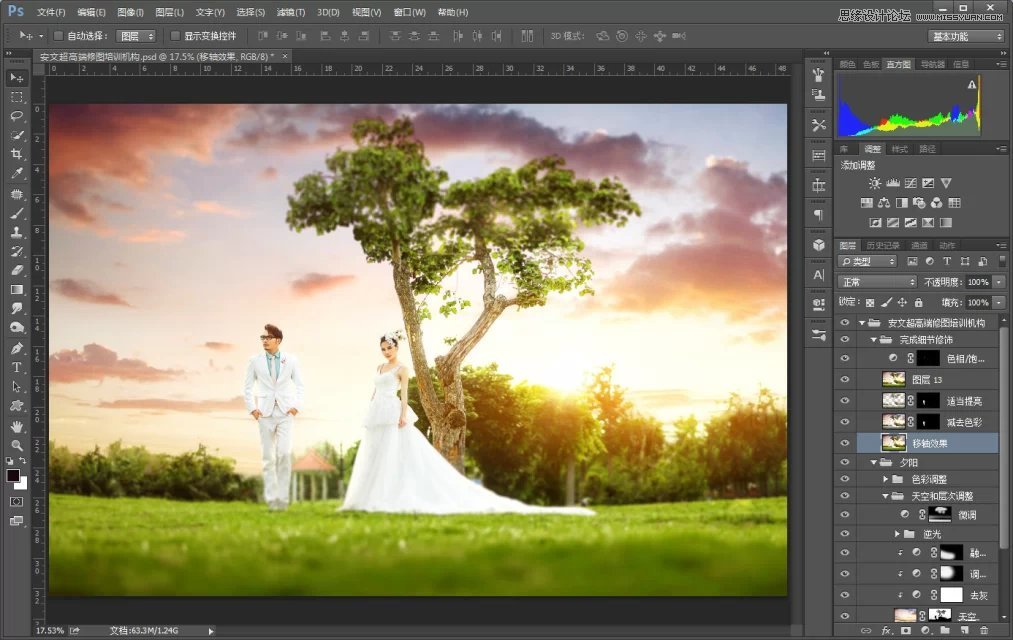Click the Create new layer button
The height and width of the screenshot is (640, 1013).
click(x=964, y=630)
